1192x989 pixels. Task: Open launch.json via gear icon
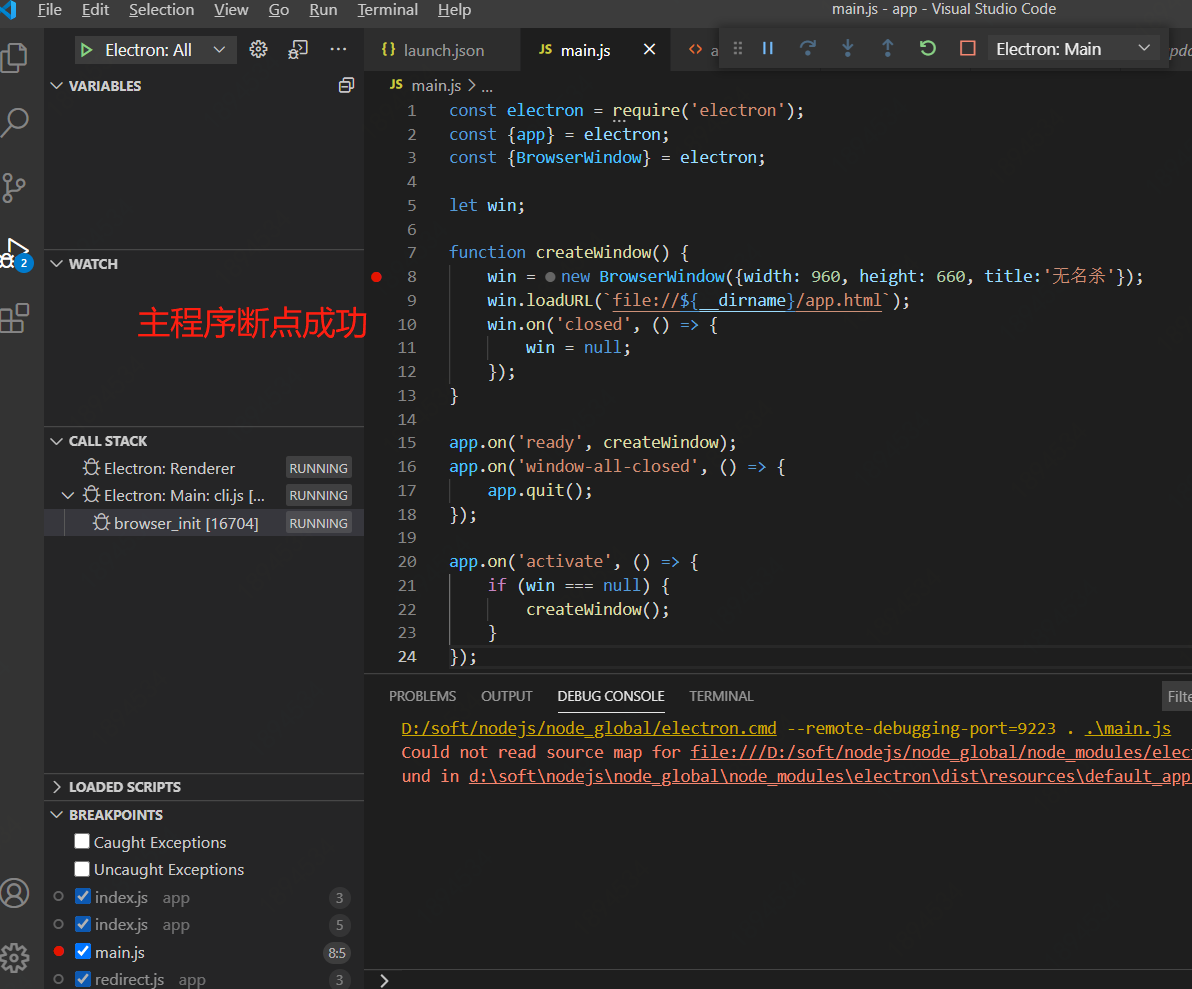pos(258,49)
